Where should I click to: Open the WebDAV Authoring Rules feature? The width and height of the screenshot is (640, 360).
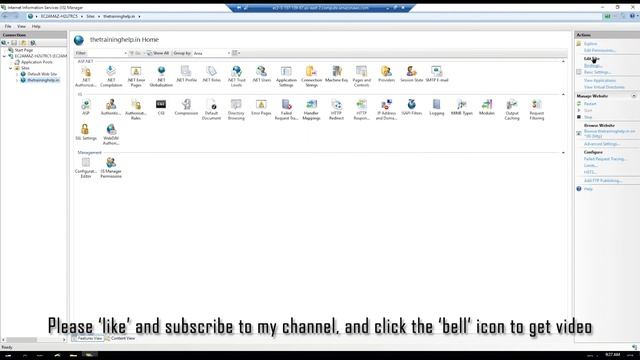pyautogui.click(x=111, y=135)
